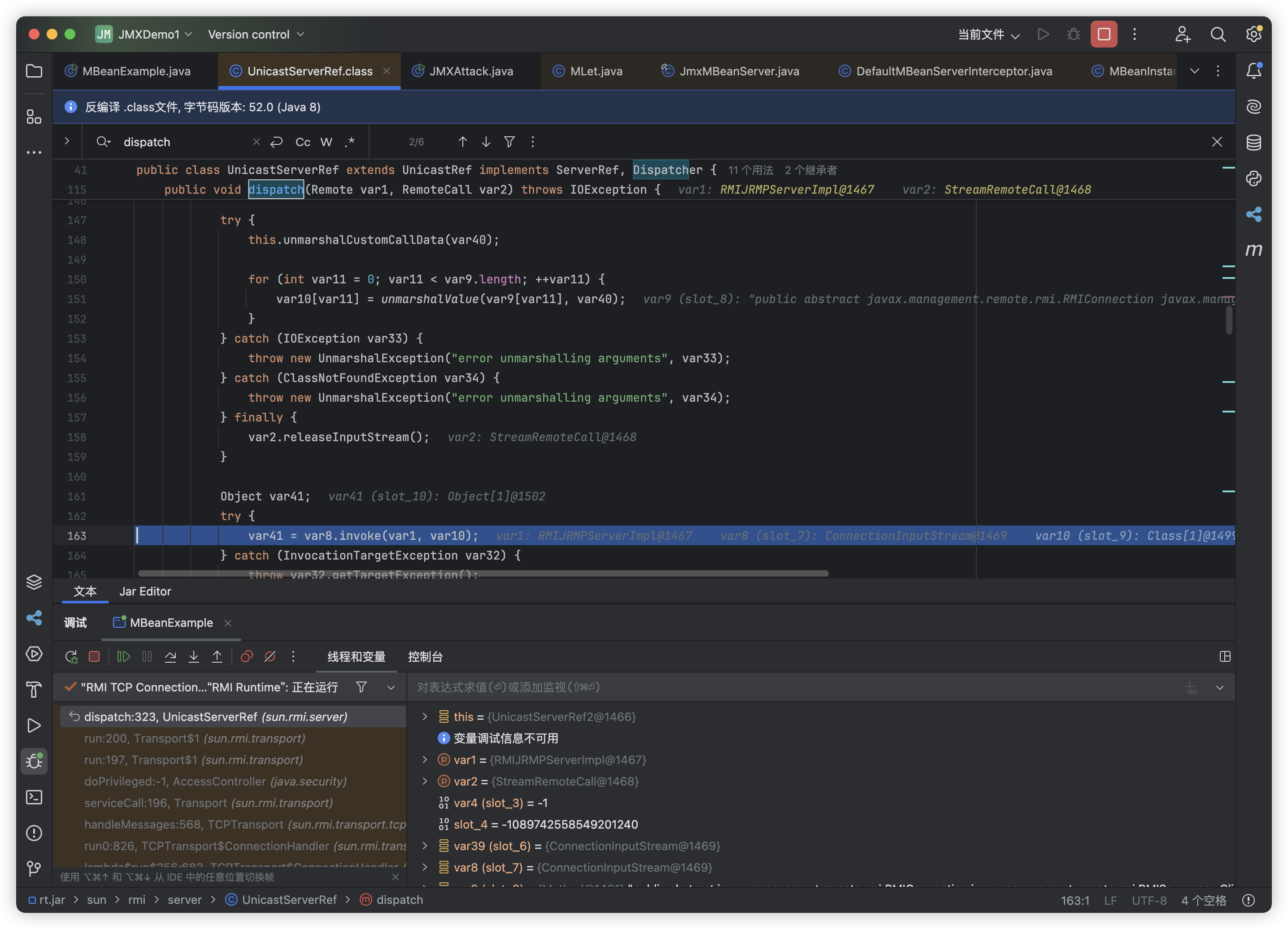Expand the var1 variable node
This screenshot has height=929, width=1288.
pos(425,760)
